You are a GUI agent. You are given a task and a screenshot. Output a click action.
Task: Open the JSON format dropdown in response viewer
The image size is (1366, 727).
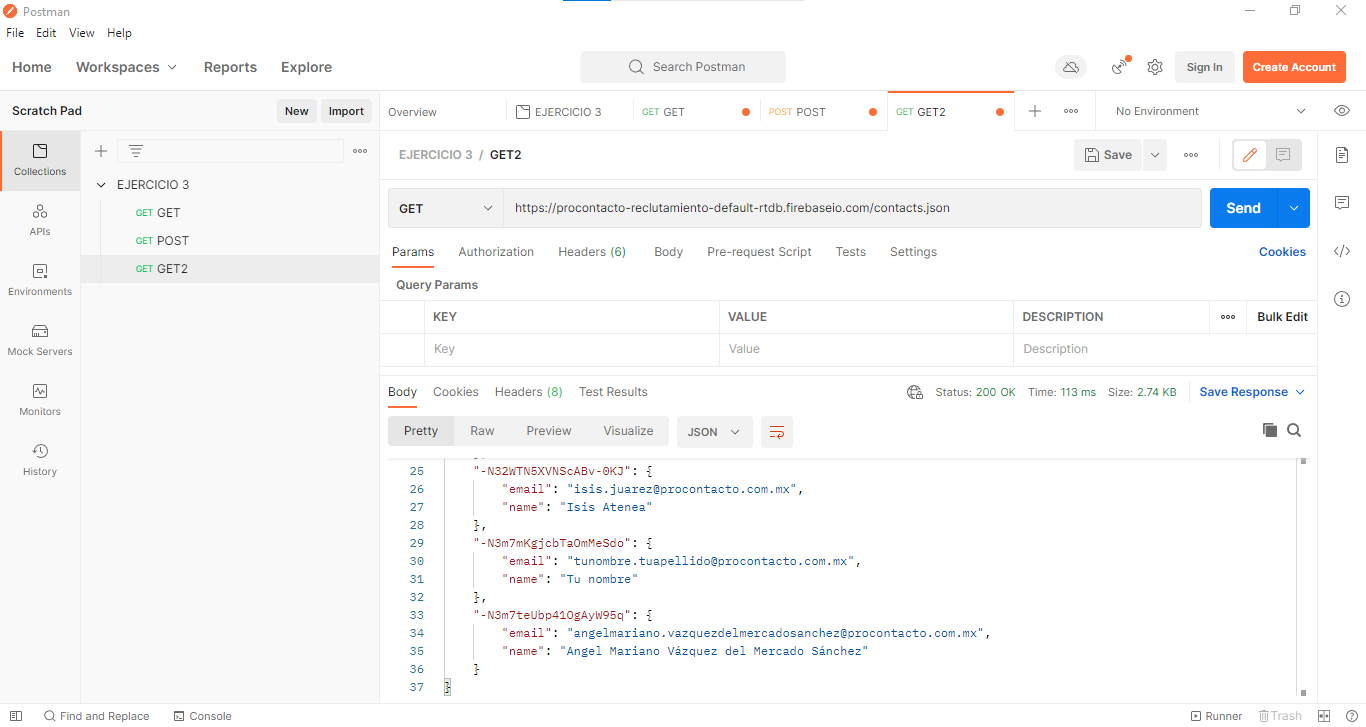pos(714,431)
